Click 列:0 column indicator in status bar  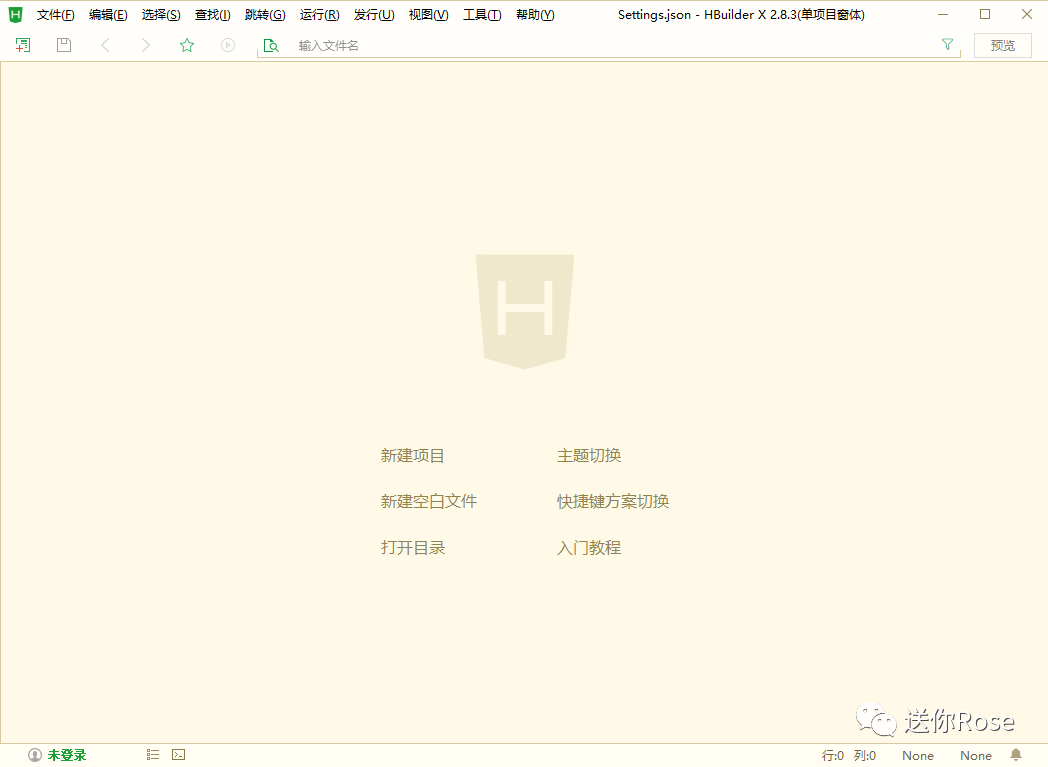[865, 756]
